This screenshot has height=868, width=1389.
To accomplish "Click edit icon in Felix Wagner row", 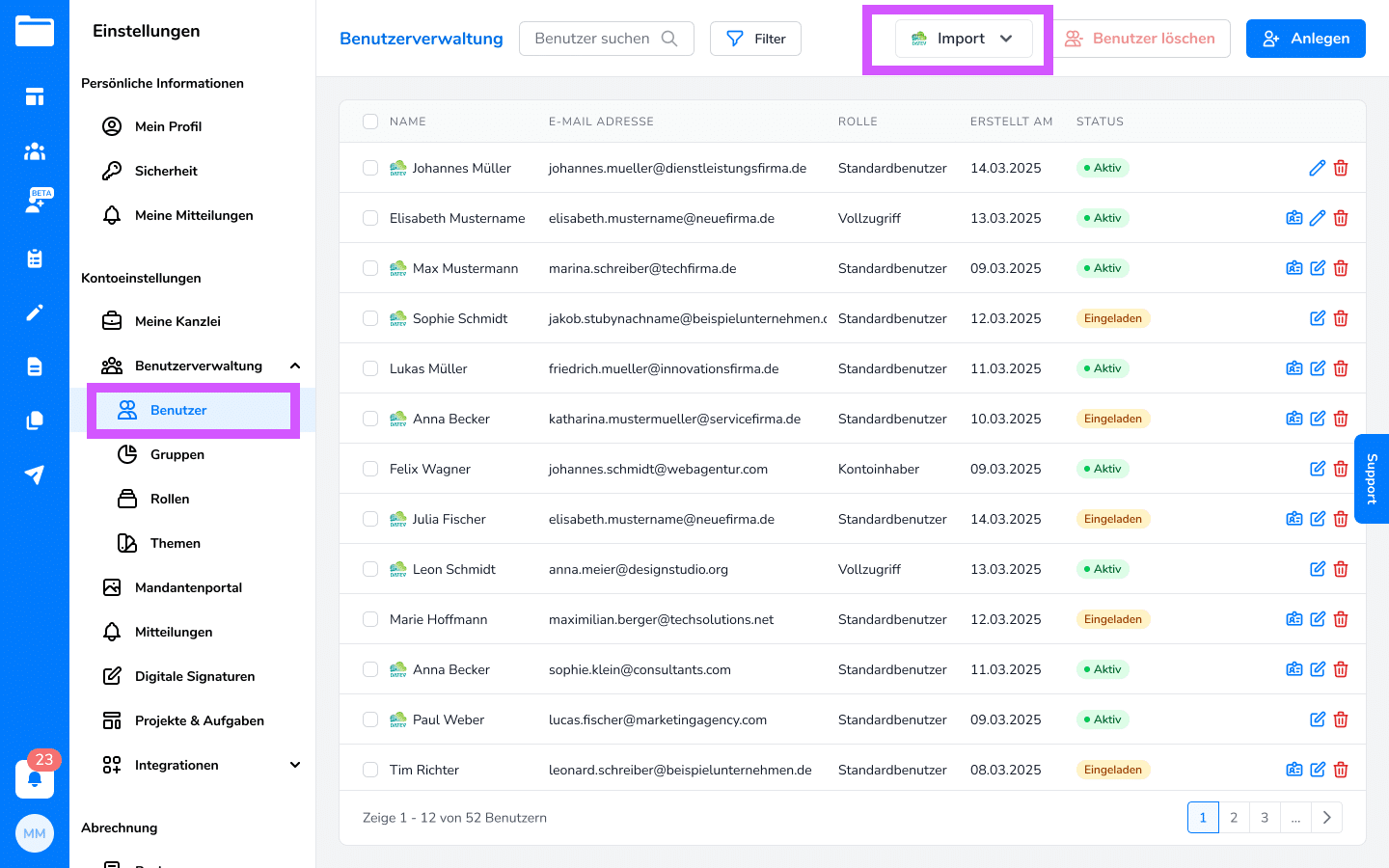I will pos(1318,469).
